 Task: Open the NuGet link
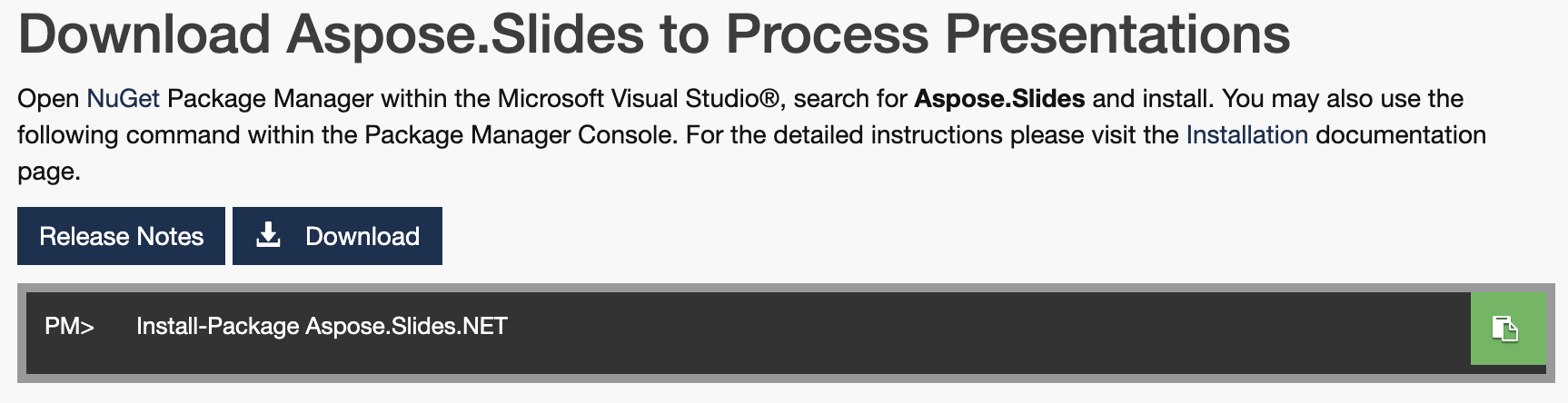(123, 98)
